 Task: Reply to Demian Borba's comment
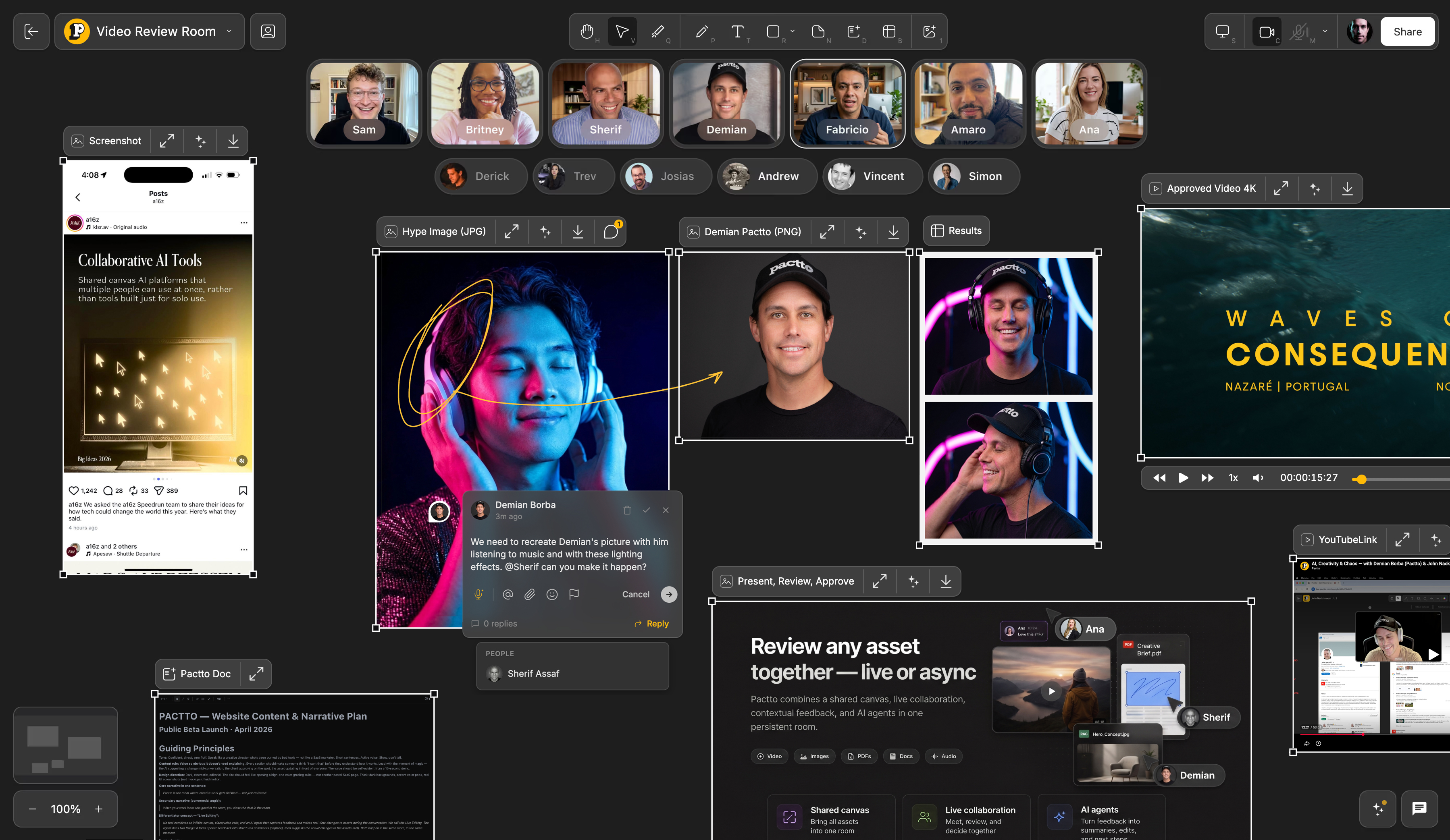point(651,624)
